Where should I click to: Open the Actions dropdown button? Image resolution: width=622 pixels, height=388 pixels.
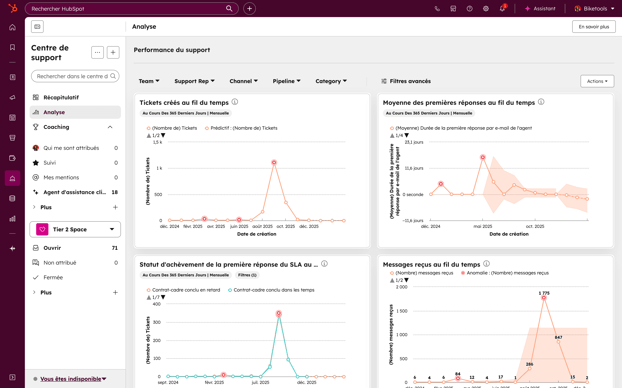click(x=597, y=81)
